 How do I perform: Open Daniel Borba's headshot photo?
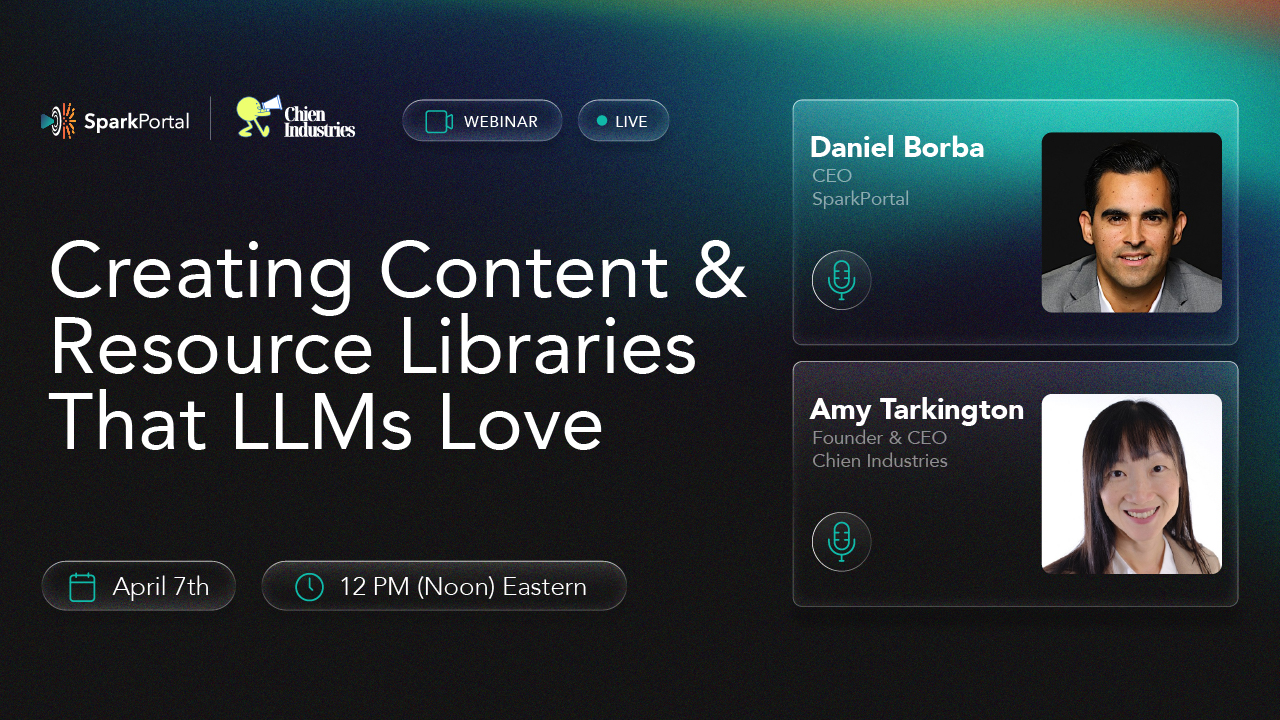1132,222
